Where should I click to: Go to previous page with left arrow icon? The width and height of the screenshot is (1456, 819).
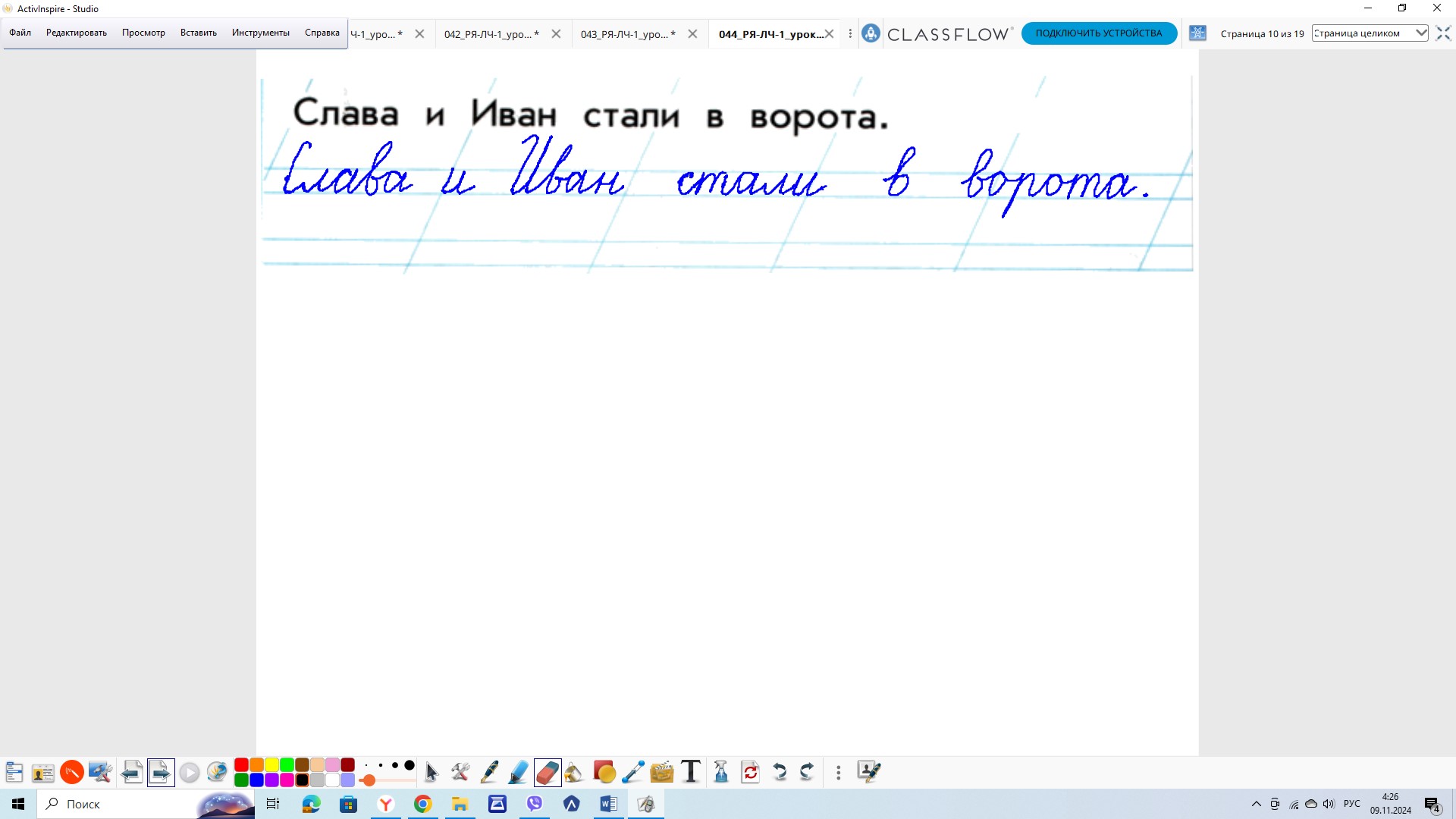(132, 773)
